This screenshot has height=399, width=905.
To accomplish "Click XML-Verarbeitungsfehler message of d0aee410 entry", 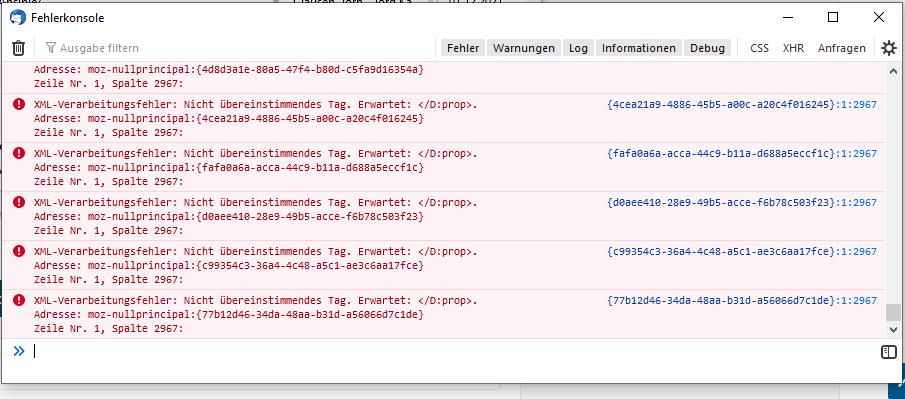I will coord(256,203).
